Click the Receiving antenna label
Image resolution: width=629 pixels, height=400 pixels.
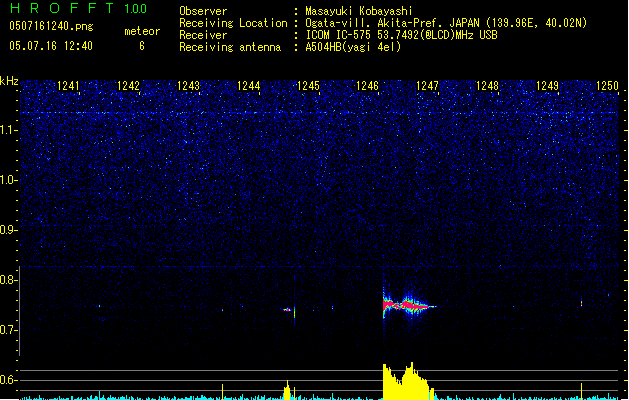point(230,47)
